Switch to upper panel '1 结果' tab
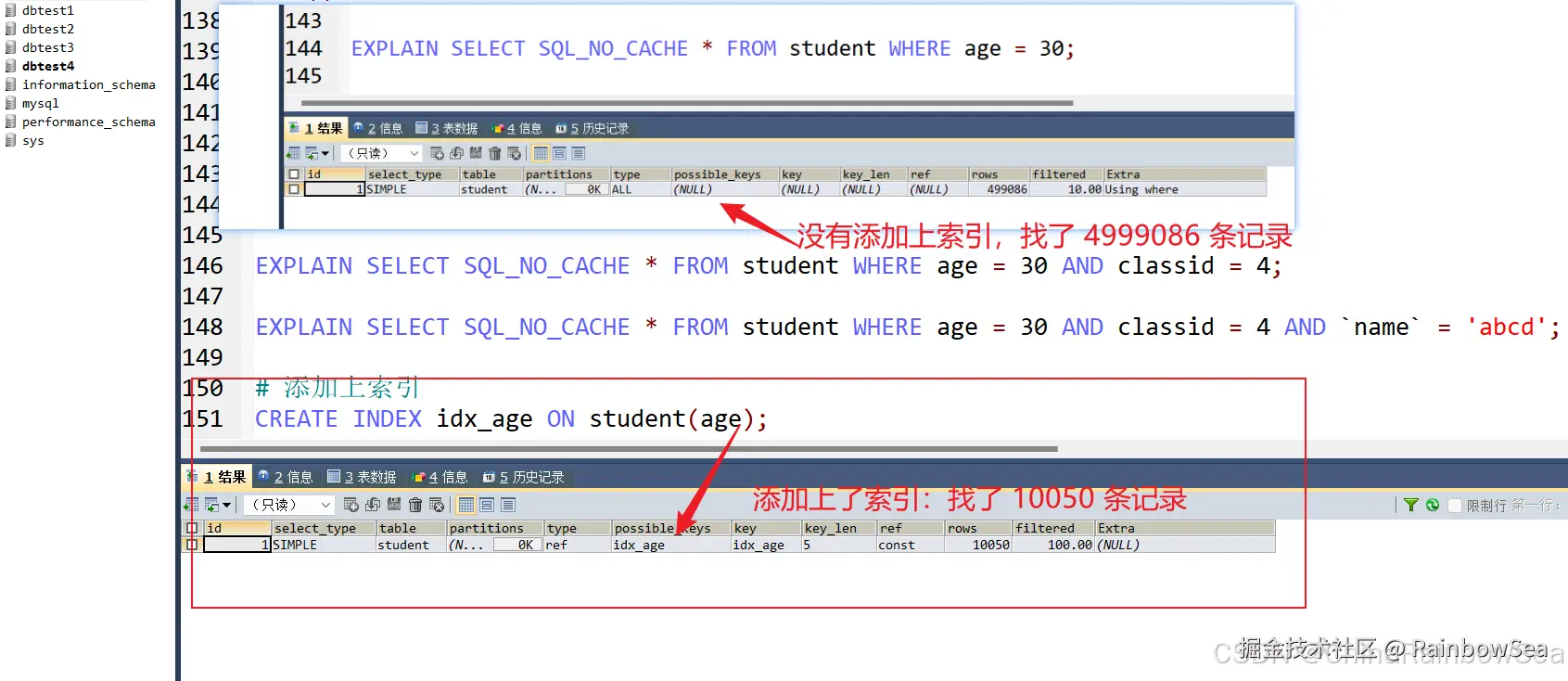This screenshot has width=1568, height=681. pos(316,128)
